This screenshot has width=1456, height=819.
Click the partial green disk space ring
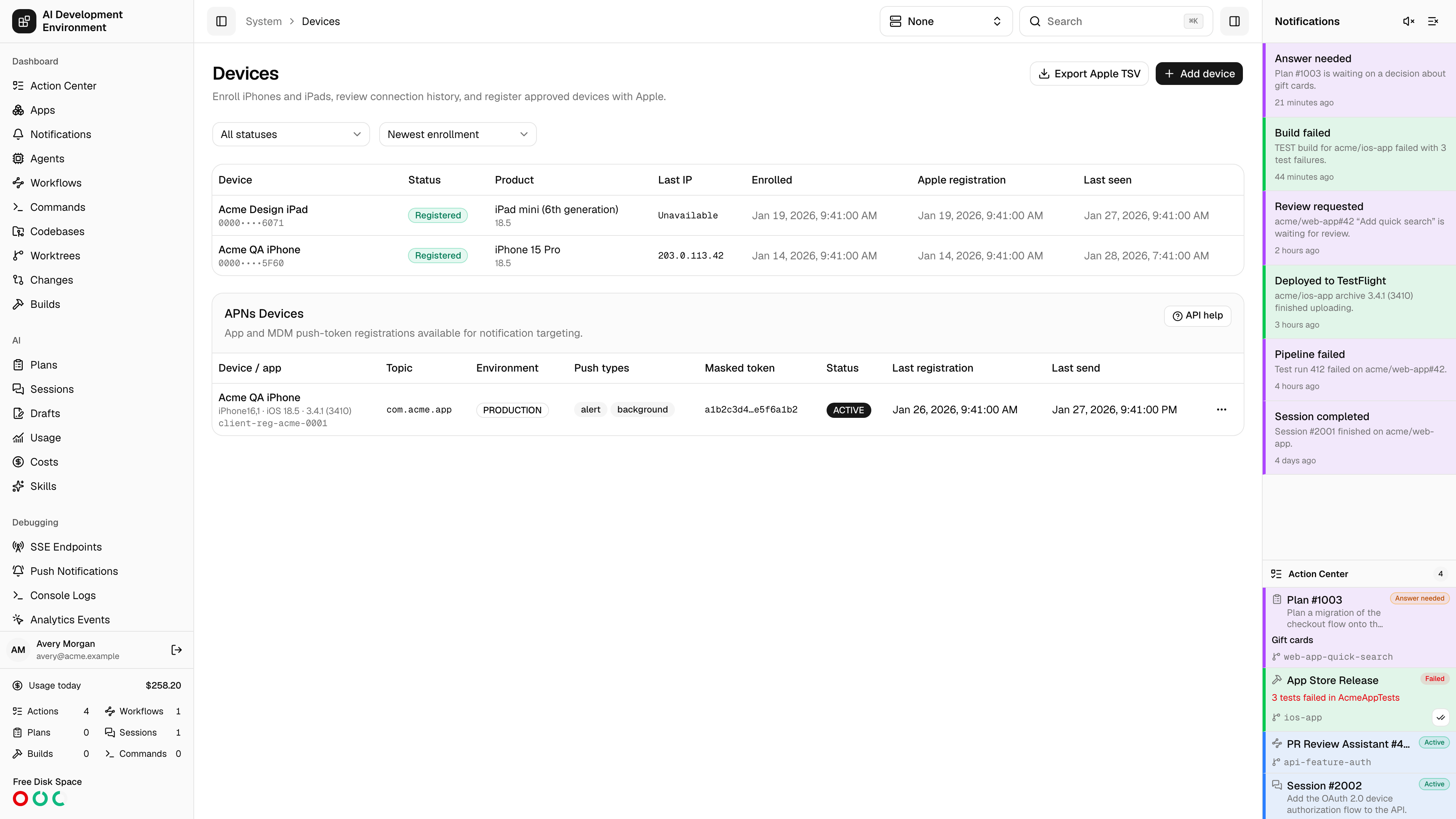click(60, 799)
